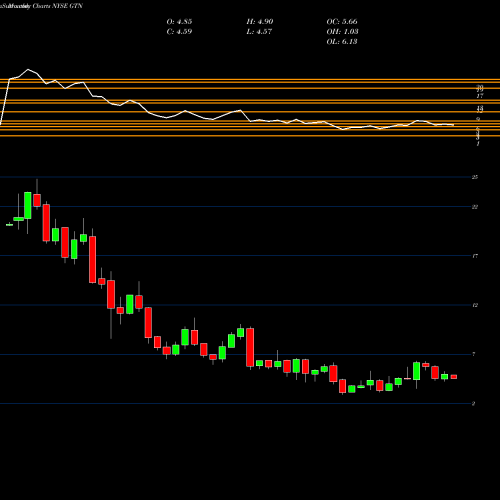Click the 'OH: 1.03' value
The width and height of the screenshot is (500, 500).
[x=342, y=32]
